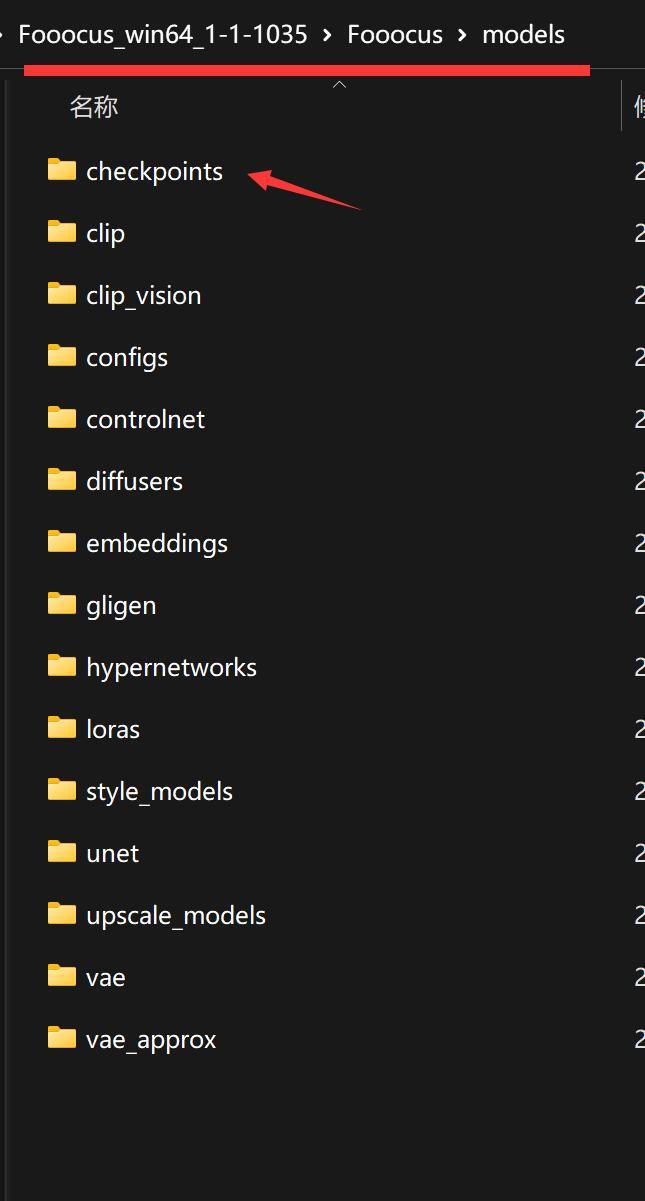This screenshot has height=1201, width=645.
Task: Select the loras folder icon
Action: click(x=62, y=728)
